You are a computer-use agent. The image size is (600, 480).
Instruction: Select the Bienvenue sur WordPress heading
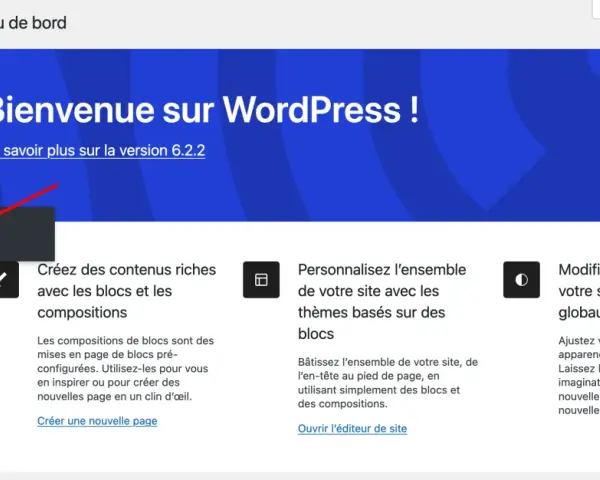point(209,110)
